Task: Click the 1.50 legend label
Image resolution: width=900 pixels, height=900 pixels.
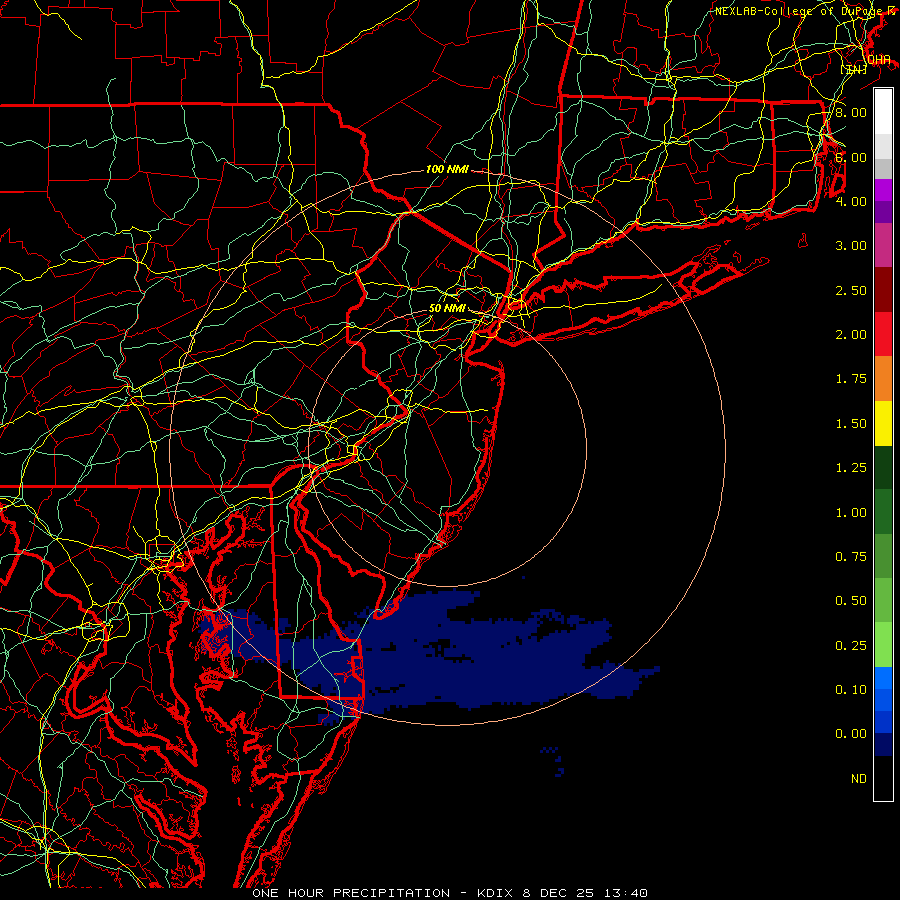Action: (x=851, y=424)
